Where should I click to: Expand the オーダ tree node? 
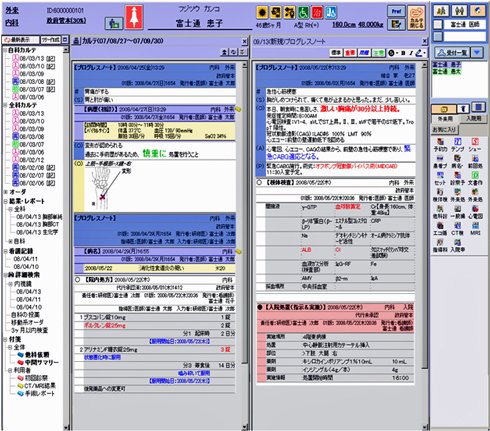(6, 192)
